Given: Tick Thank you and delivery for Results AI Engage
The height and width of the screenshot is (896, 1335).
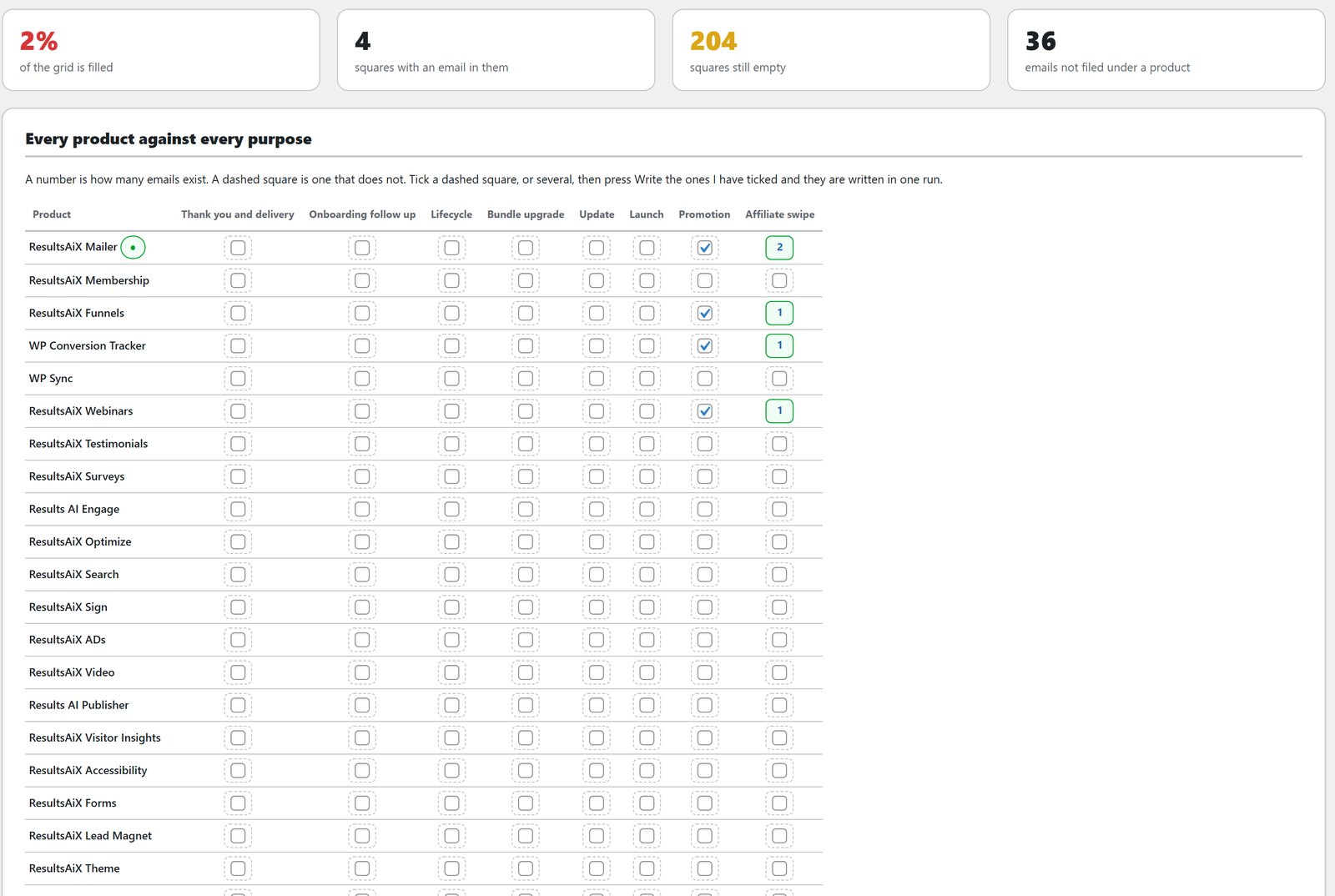Looking at the screenshot, I should [238, 509].
